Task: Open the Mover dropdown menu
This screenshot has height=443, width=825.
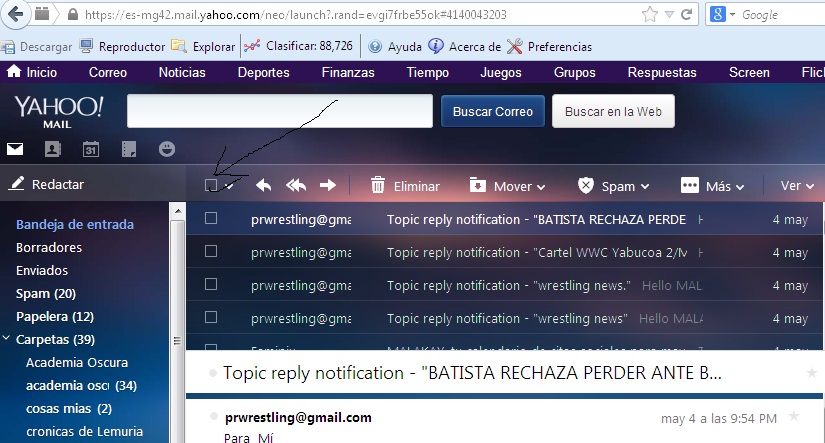Action: (x=507, y=186)
